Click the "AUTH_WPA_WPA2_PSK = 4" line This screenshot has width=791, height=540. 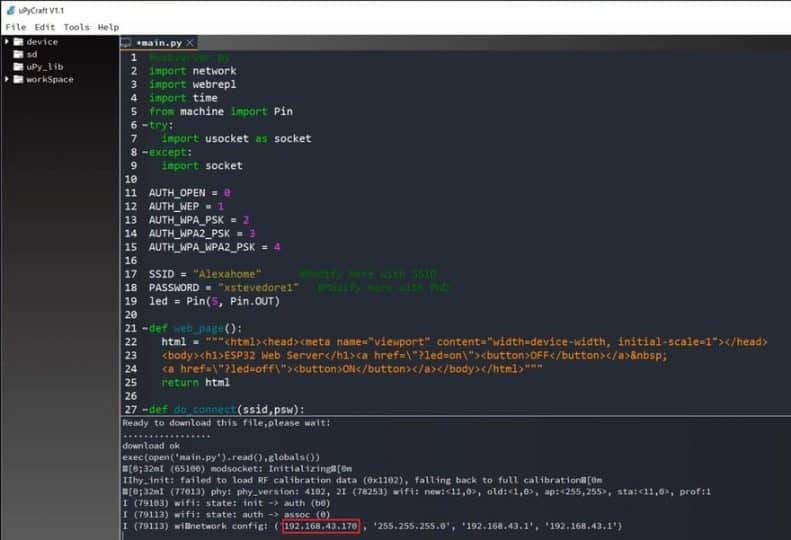pyautogui.click(x=214, y=247)
